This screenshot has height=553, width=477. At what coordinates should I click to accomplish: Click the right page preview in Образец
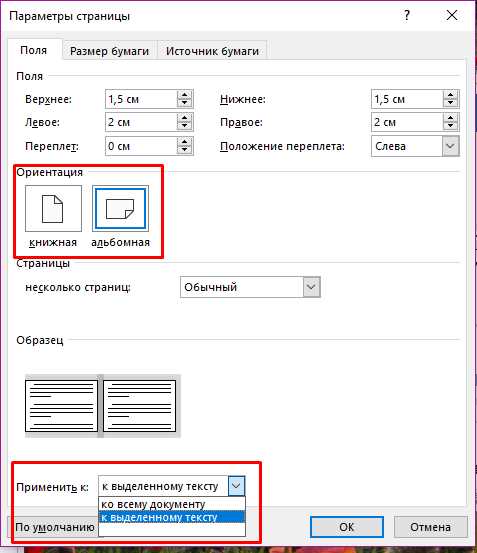(139, 406)
